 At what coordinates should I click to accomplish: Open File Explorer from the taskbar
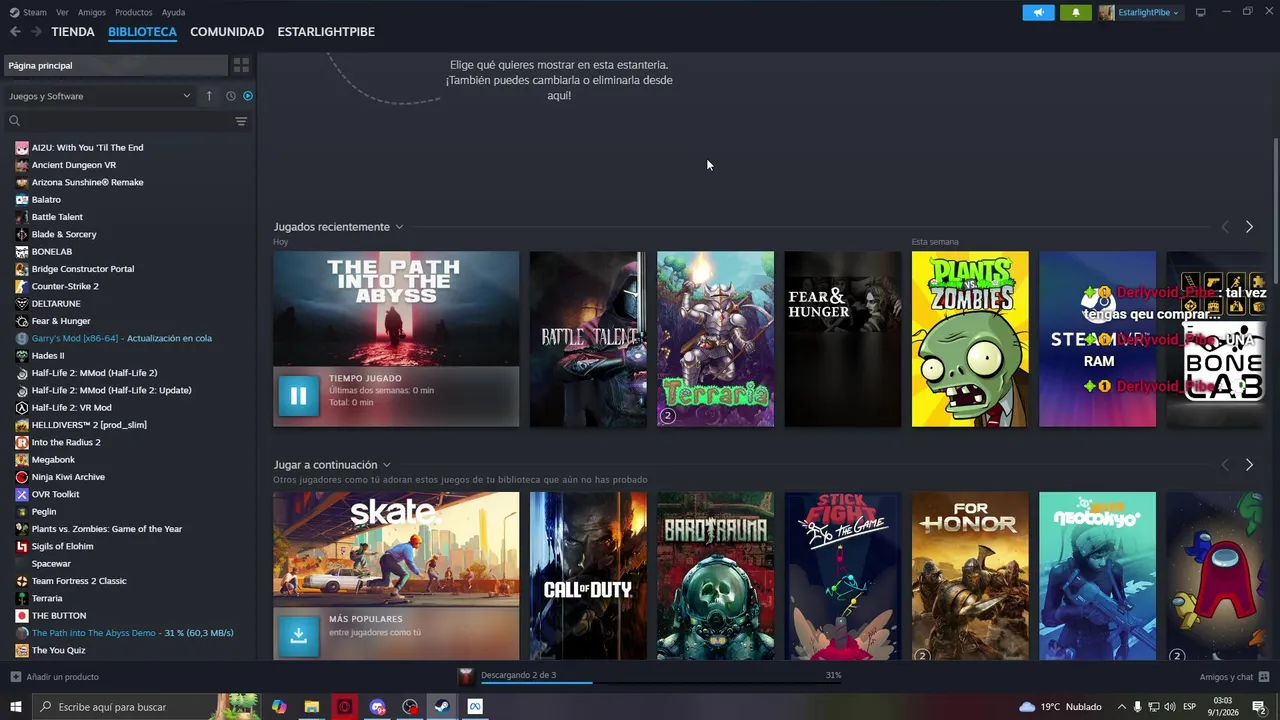coord(311,707)
